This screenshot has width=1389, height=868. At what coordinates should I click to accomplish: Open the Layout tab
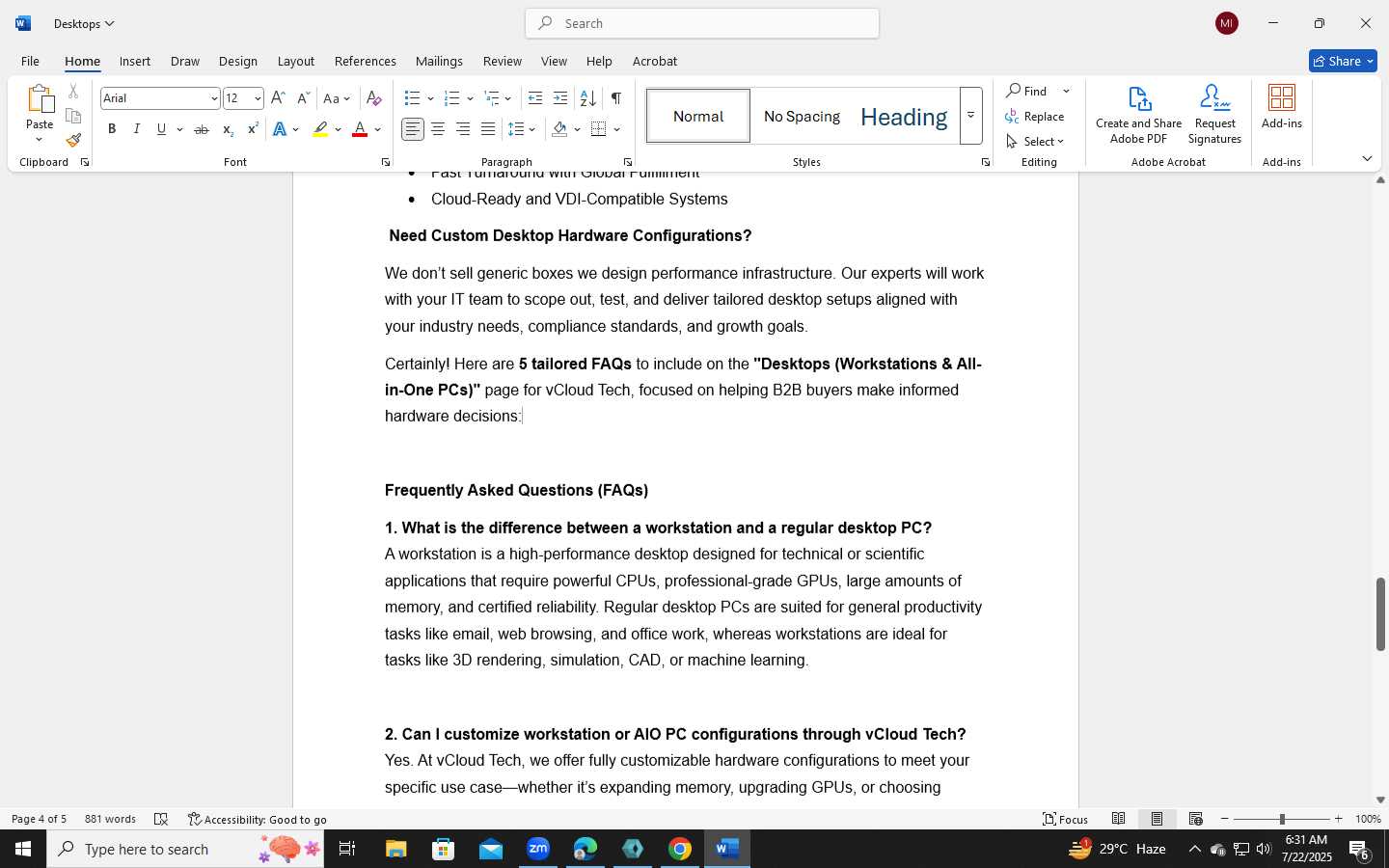click(296, 61)
